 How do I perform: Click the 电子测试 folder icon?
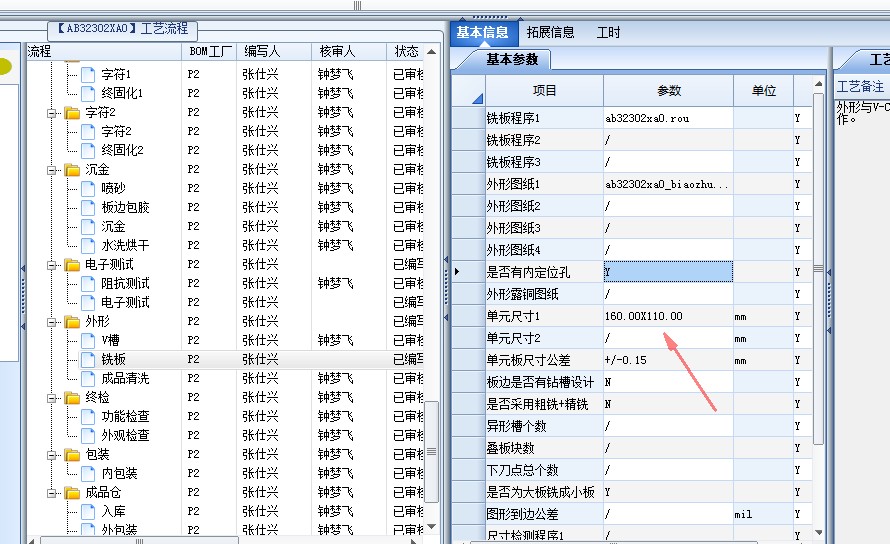click(x=72, y=265)
